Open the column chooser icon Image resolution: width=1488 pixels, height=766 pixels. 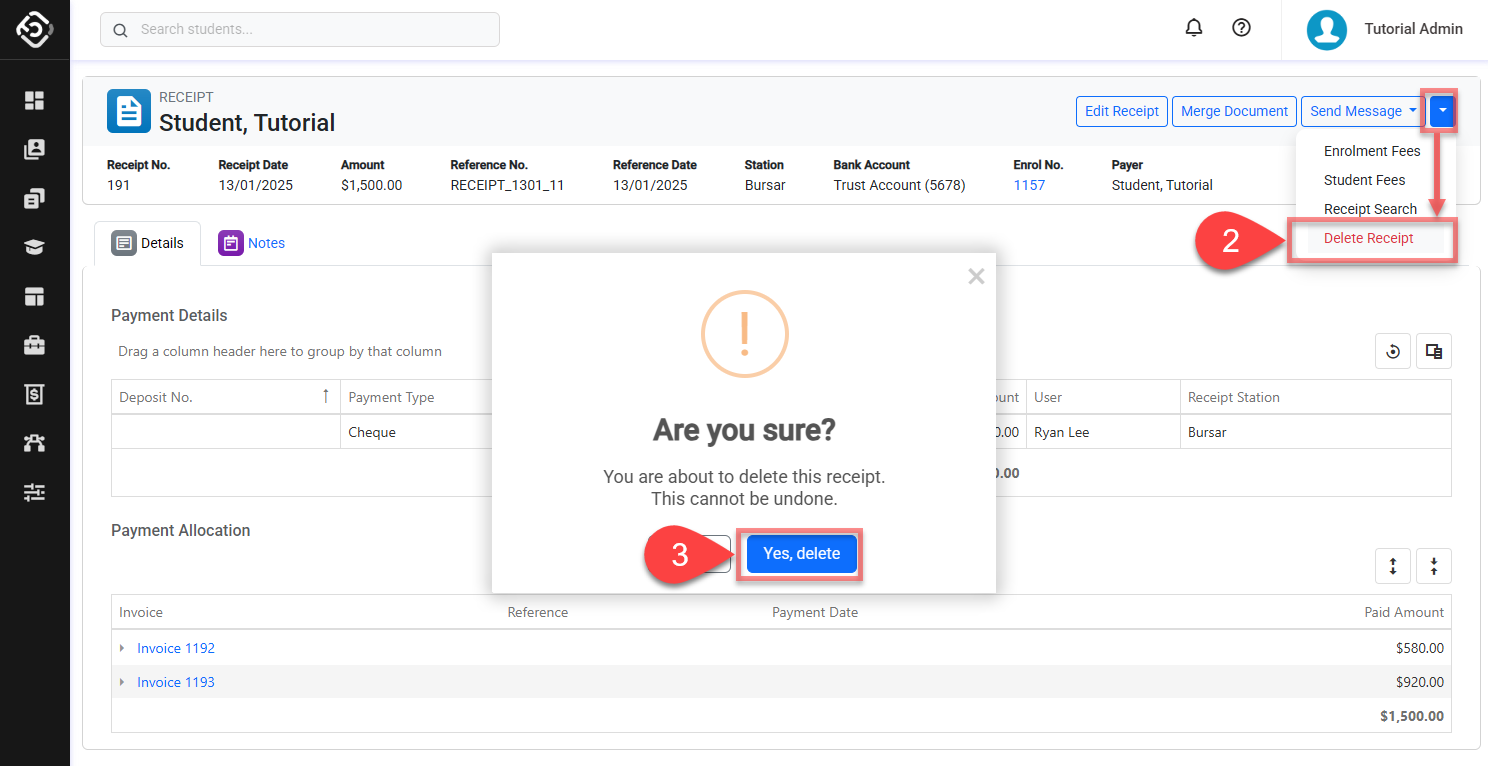click(x=1433, y=351)
